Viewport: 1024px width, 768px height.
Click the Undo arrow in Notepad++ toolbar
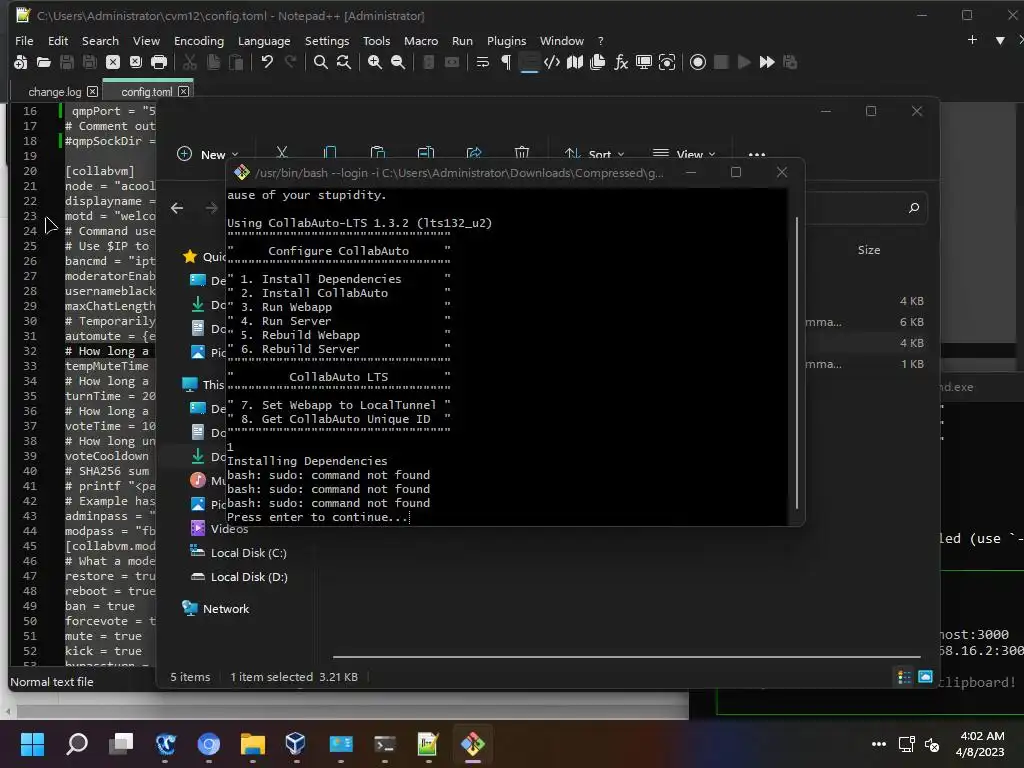tap(266, 62)
